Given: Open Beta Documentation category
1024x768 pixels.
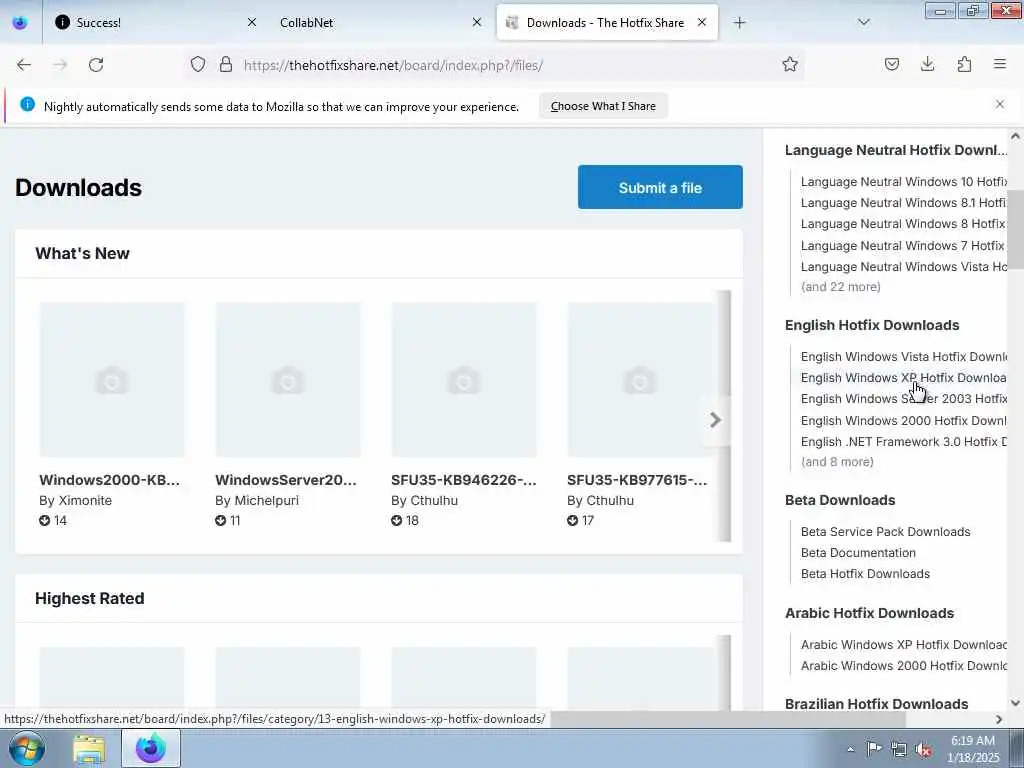Looking at the screenshot, I should point(858,552).
